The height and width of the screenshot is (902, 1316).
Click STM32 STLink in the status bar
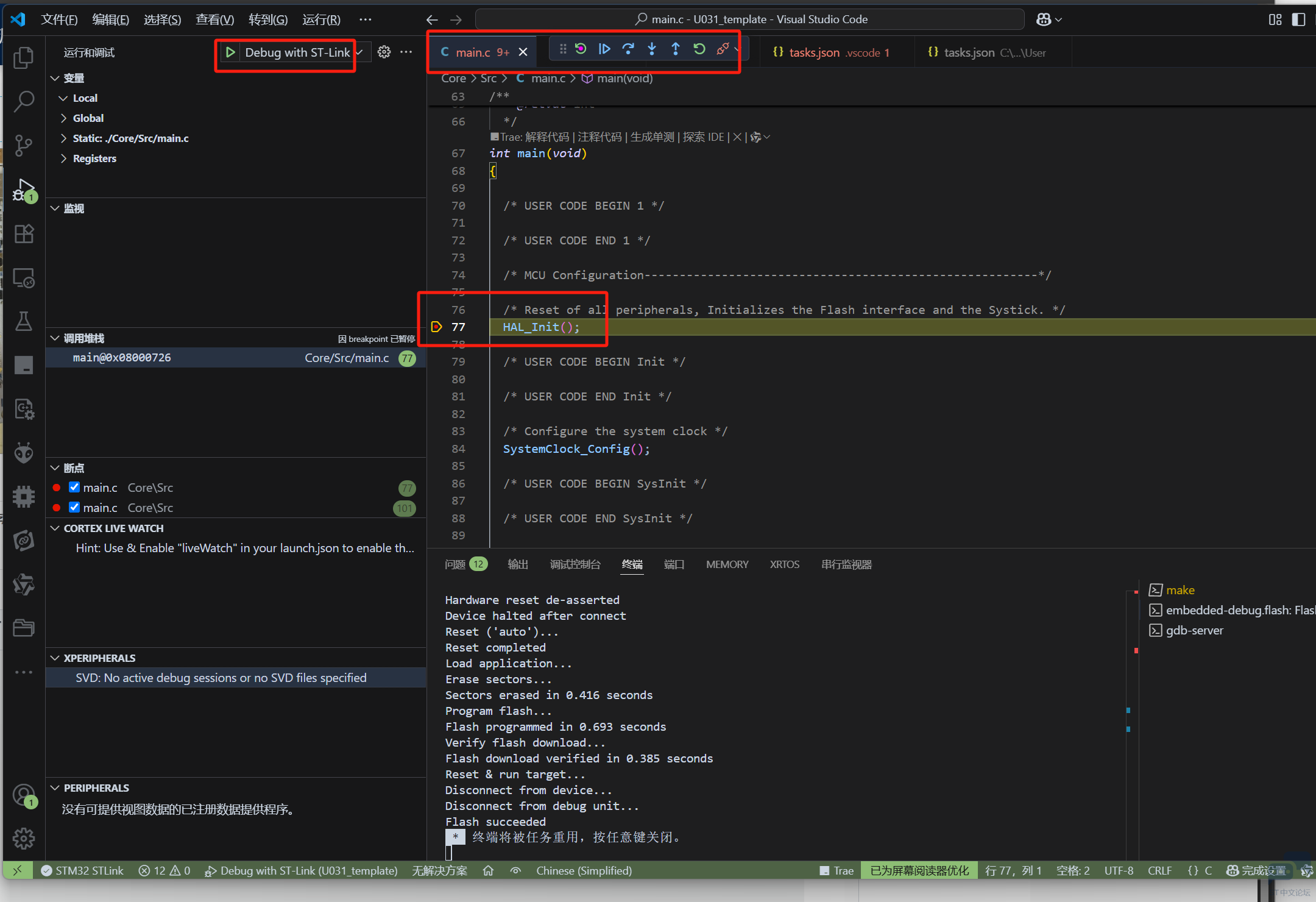[x=82, y=870]
